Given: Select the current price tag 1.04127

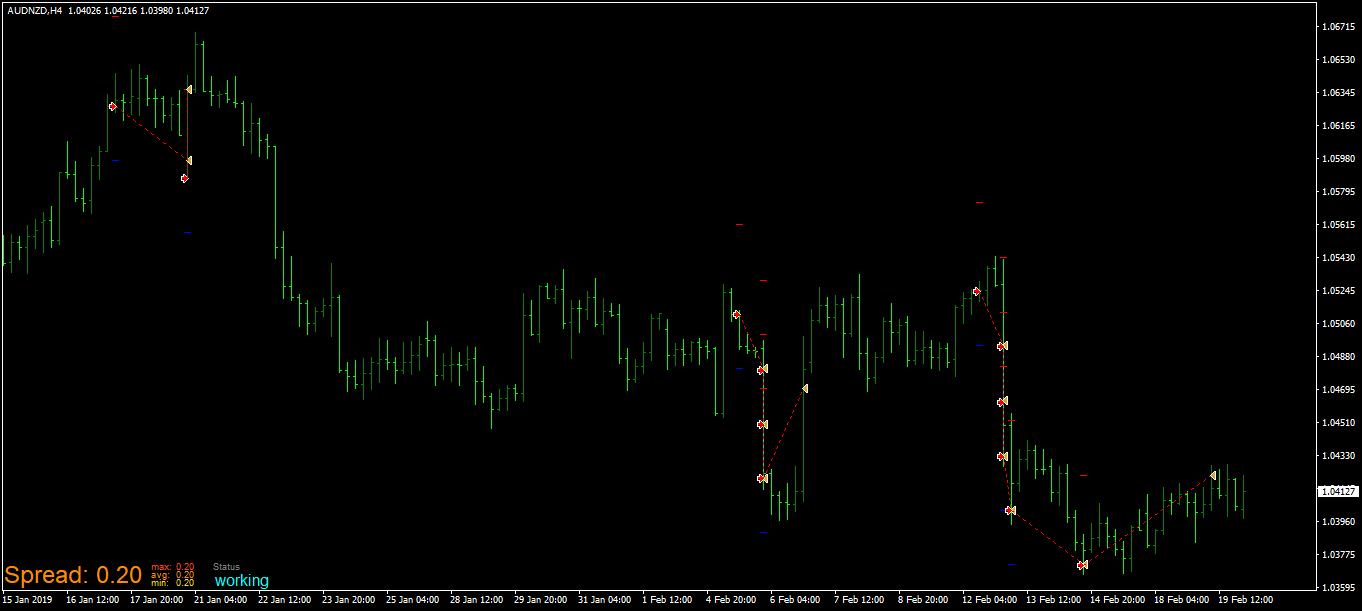Looking at the screenshot, I should point(1338,491).
